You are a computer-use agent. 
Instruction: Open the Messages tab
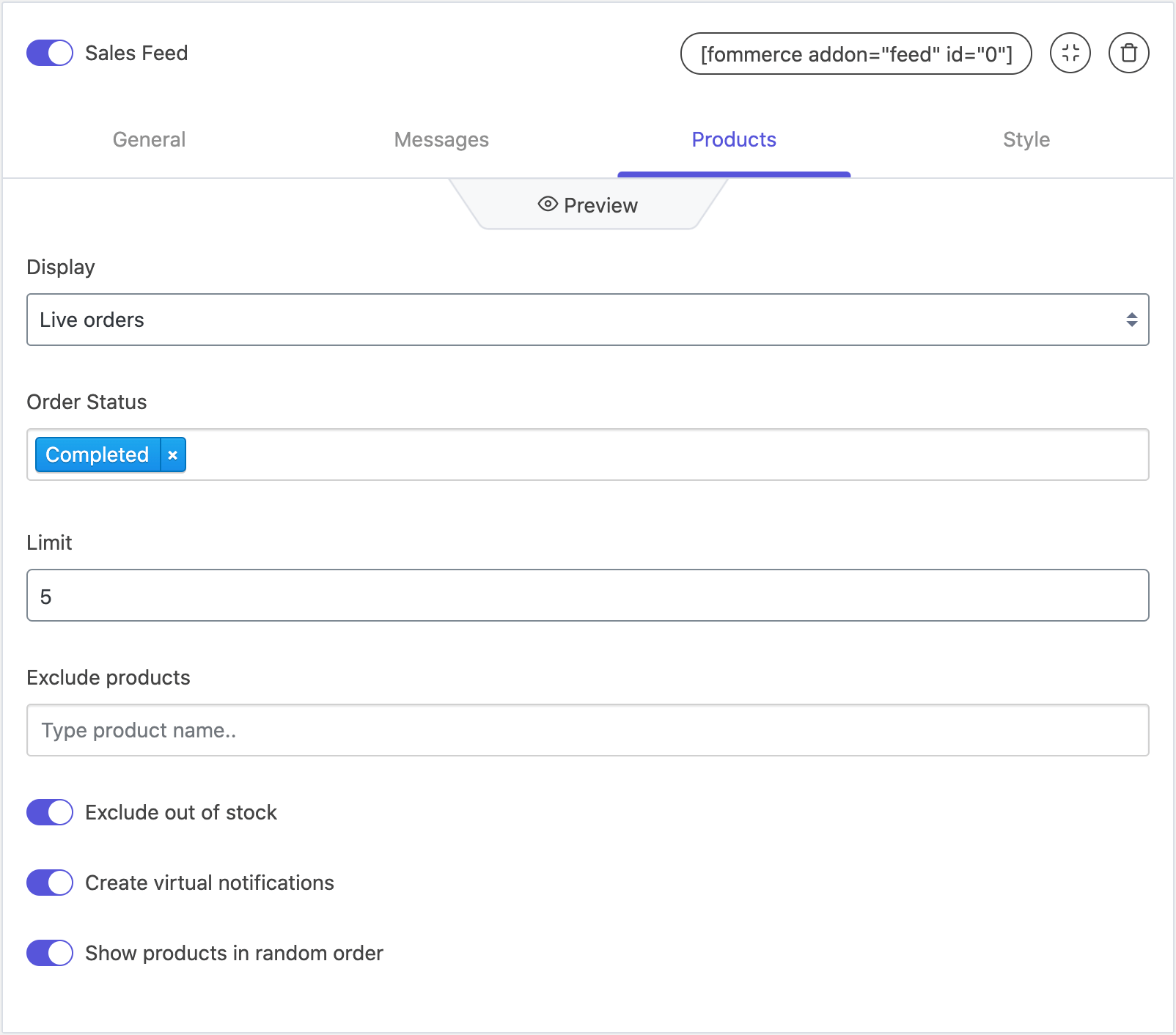[x=441, y=139]
